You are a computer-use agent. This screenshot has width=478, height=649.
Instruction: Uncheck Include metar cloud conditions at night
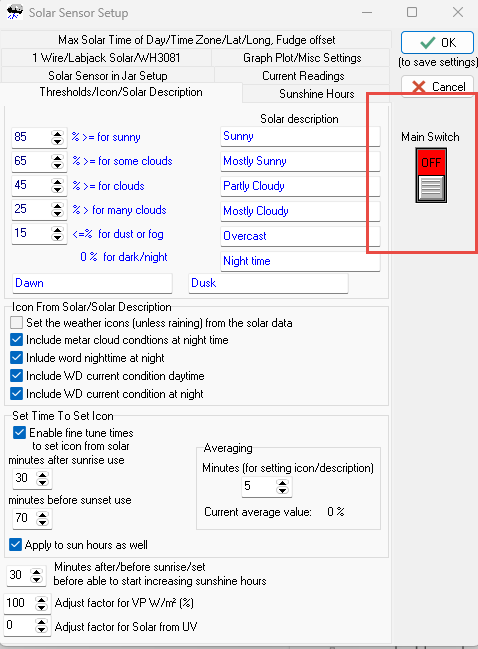(17, 340)
